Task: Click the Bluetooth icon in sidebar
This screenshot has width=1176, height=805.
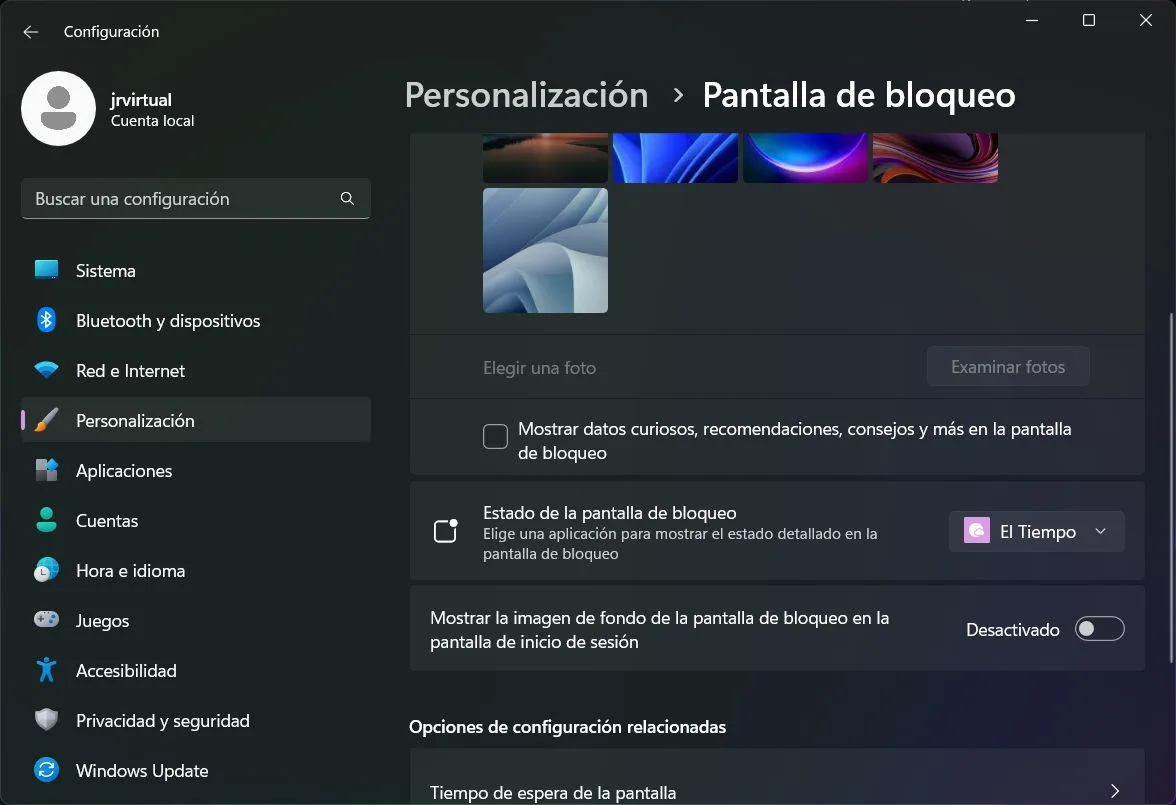Action: click(x=46, y=320)
